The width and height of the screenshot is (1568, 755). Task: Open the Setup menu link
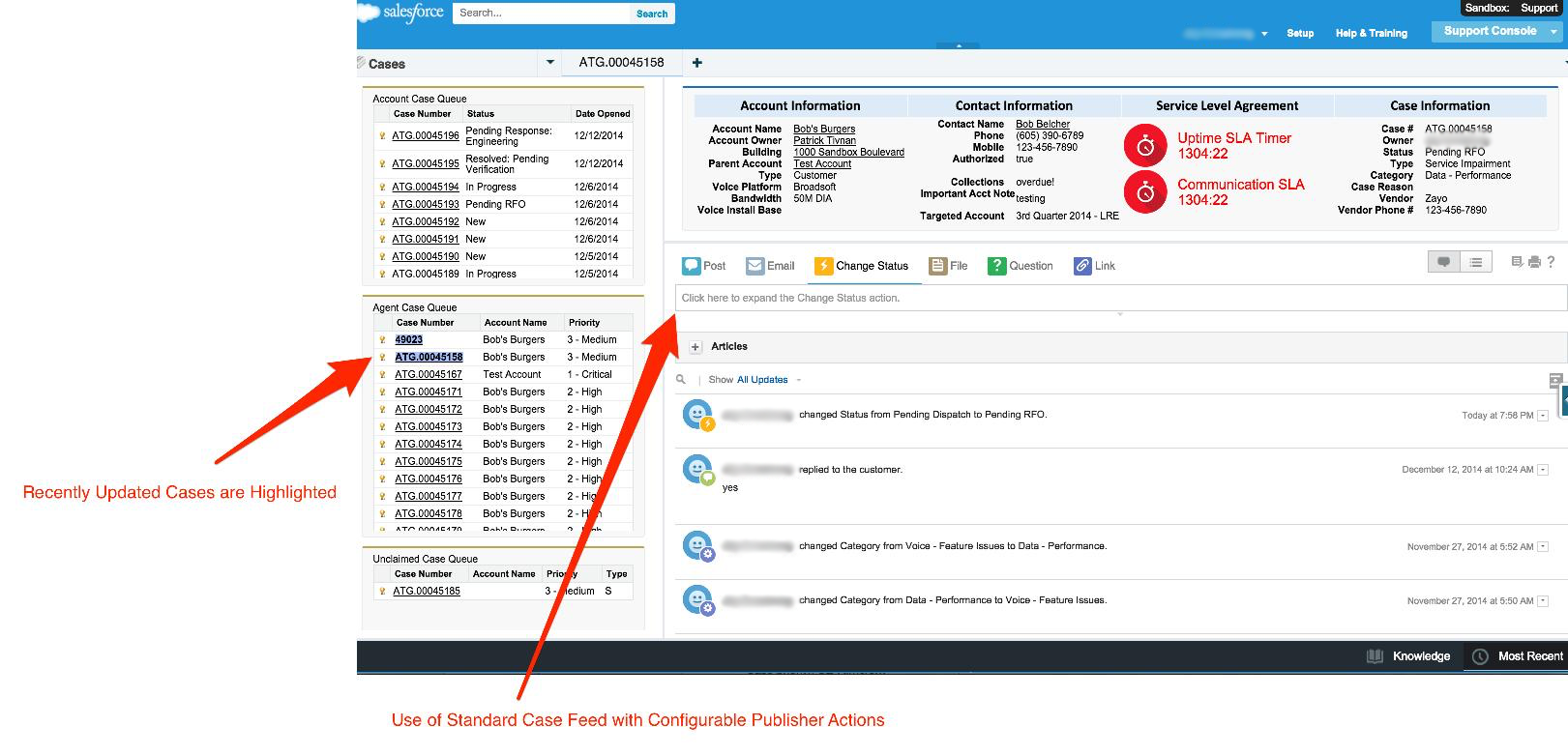pos(1300,34)
